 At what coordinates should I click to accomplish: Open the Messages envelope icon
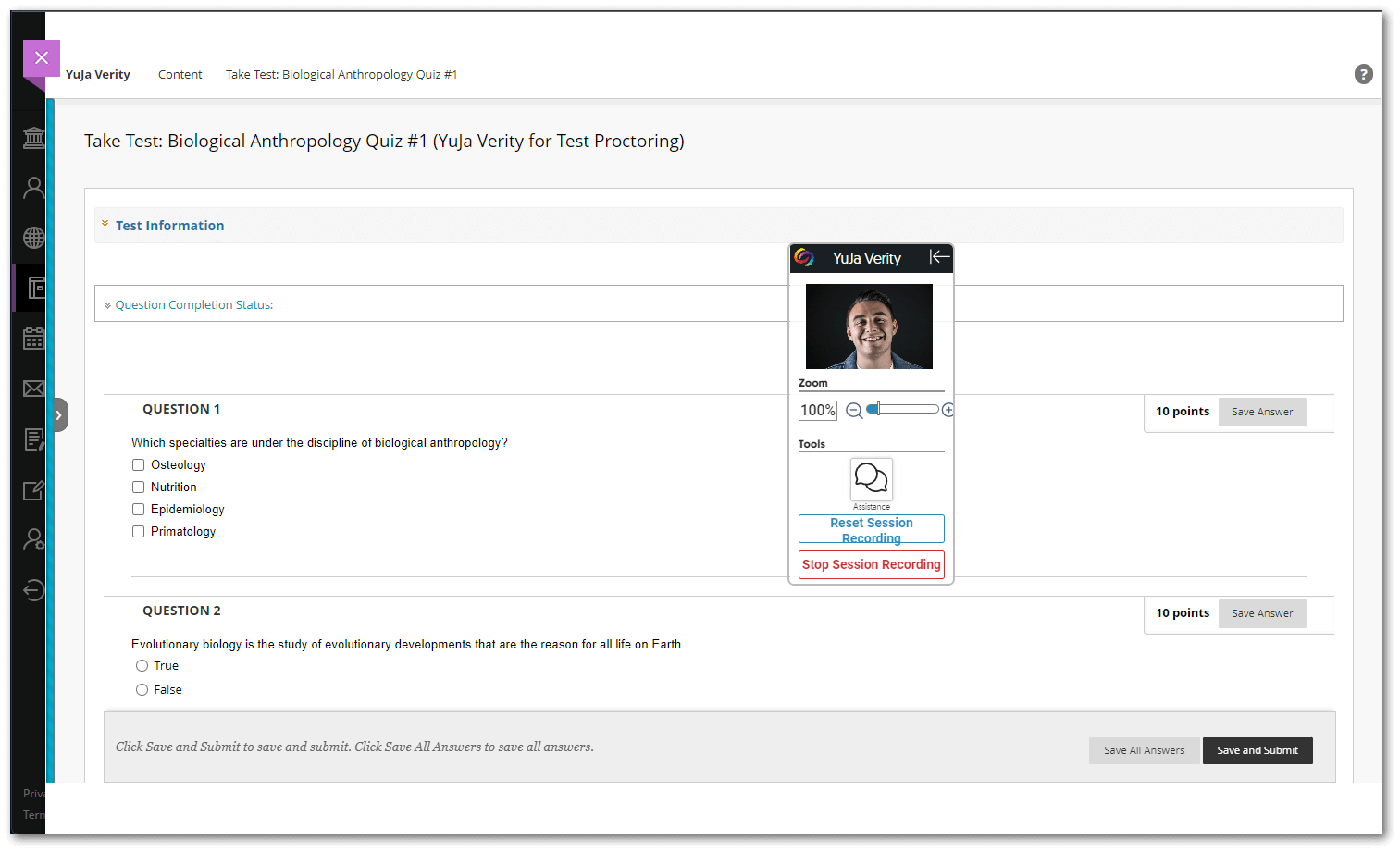[34, 389]
